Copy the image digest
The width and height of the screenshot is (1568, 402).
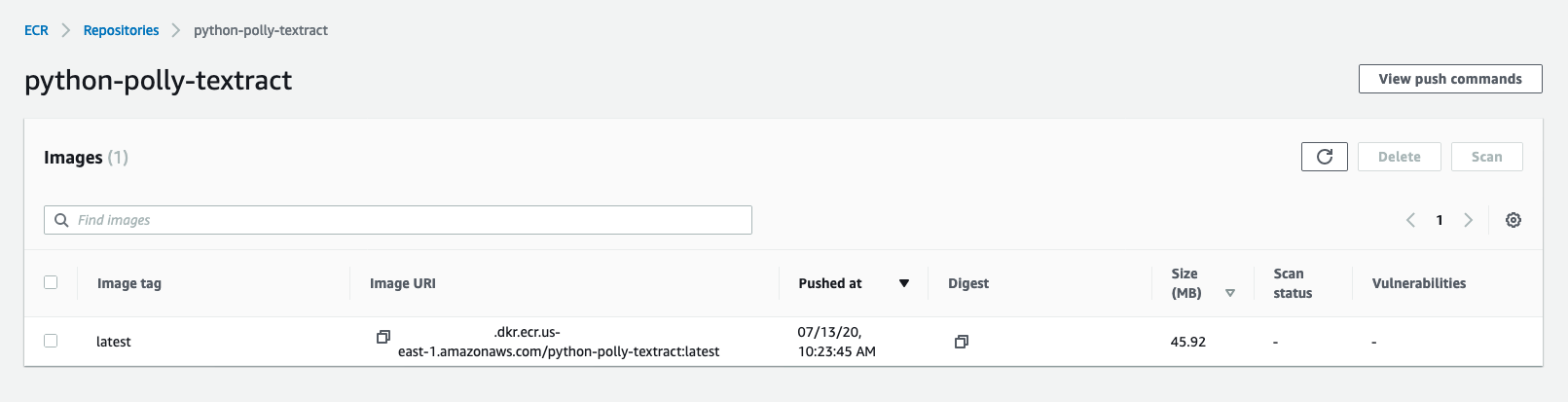[962, 342]
